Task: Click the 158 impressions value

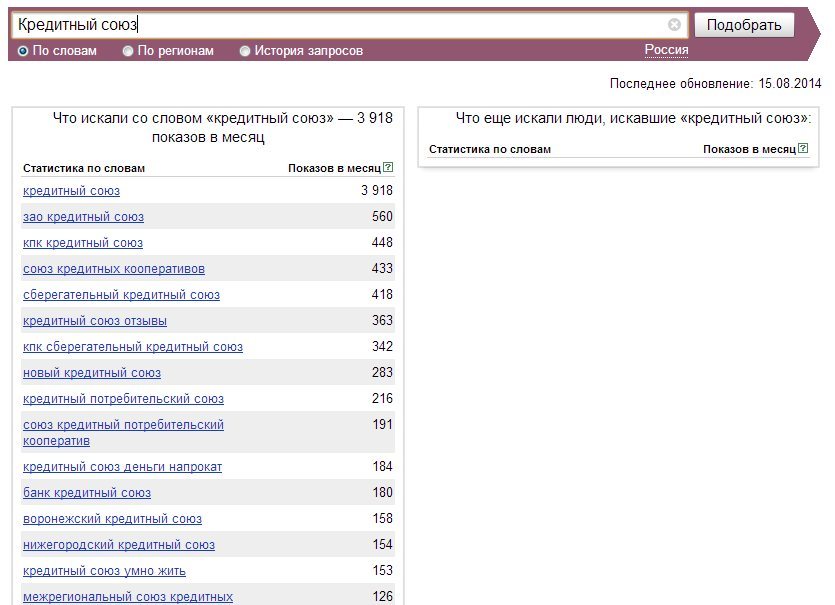Action: (x=382, y=519)
